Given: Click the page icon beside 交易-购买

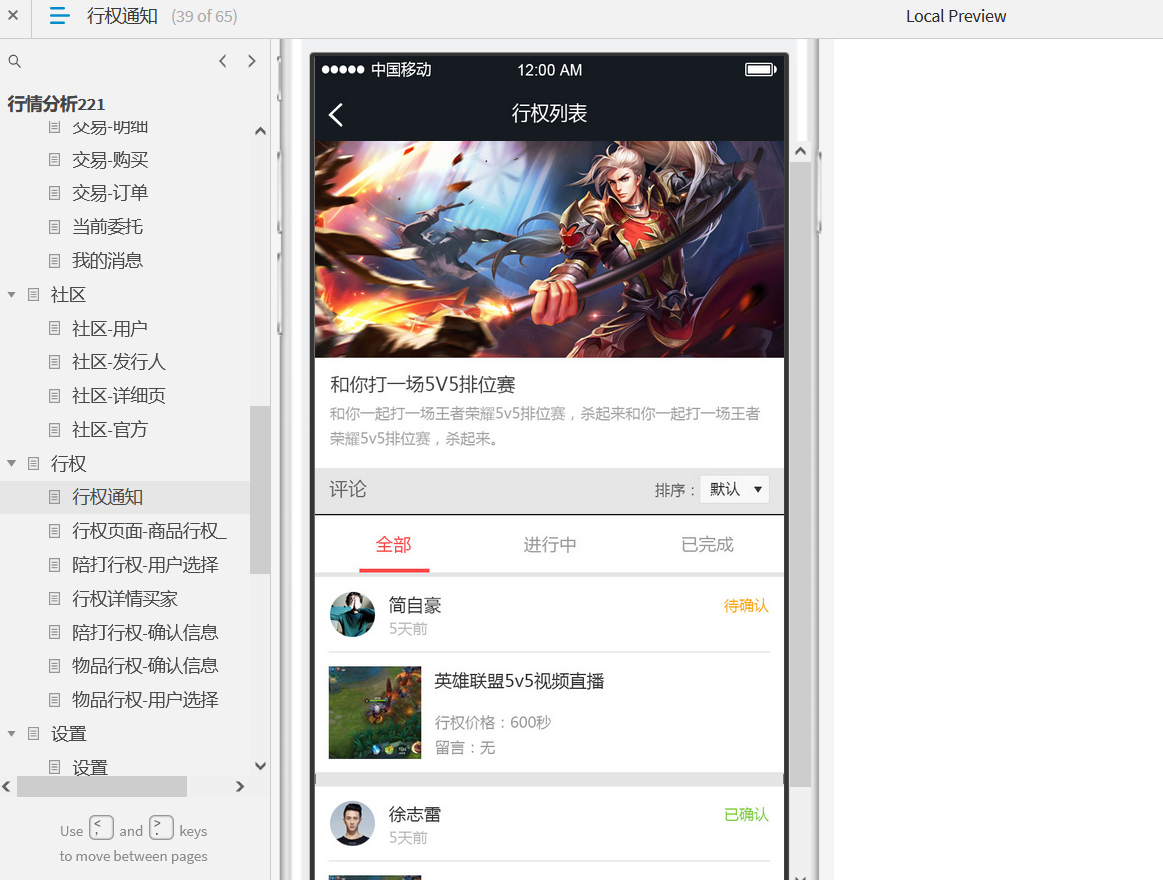Looking at the screenshot, I should (x=54, y=160).
